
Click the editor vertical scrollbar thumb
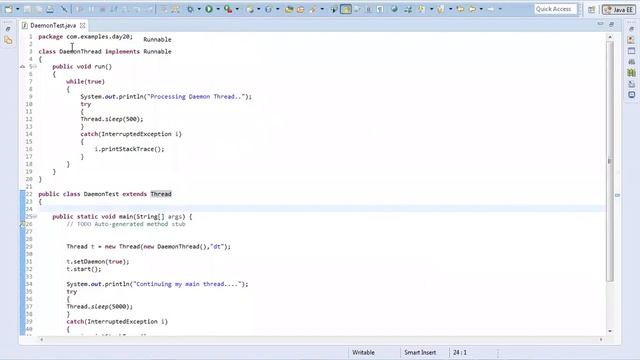(610, 161)
